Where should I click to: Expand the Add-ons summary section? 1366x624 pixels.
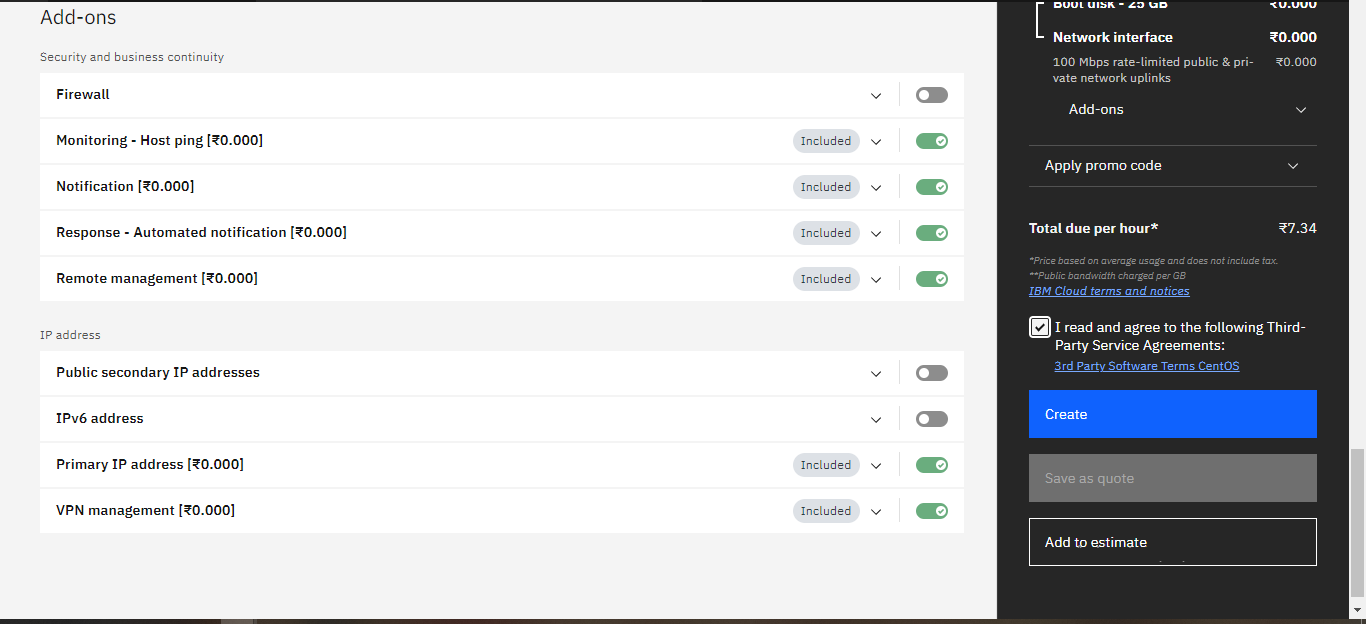1301,110
